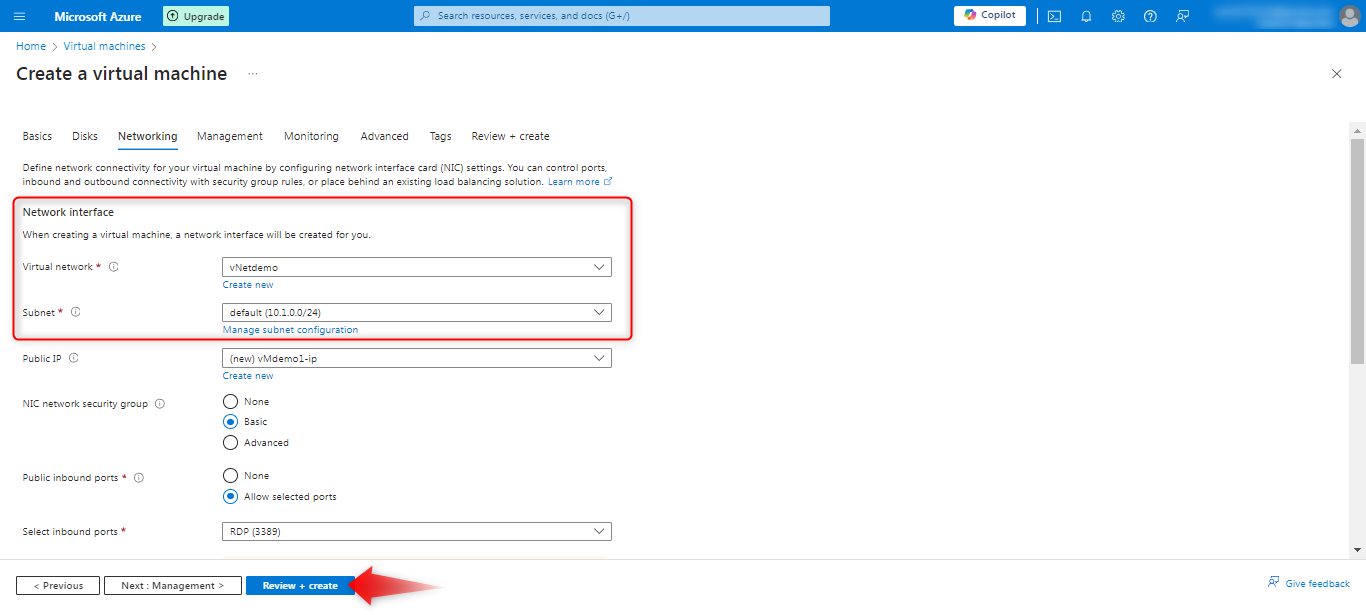
Task: Click the Previous button
Action: (58, 586)
